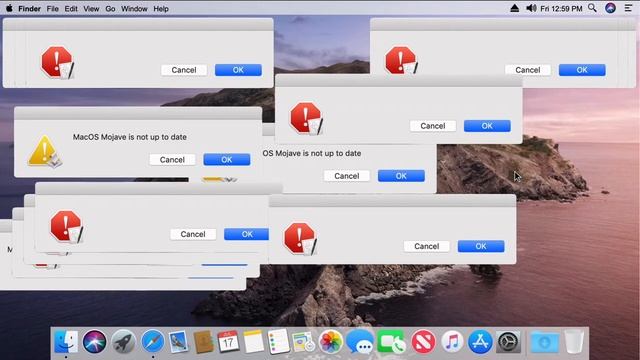Open the Apple menu
Screen dimensions: 640x360
(x=9, y=8)
